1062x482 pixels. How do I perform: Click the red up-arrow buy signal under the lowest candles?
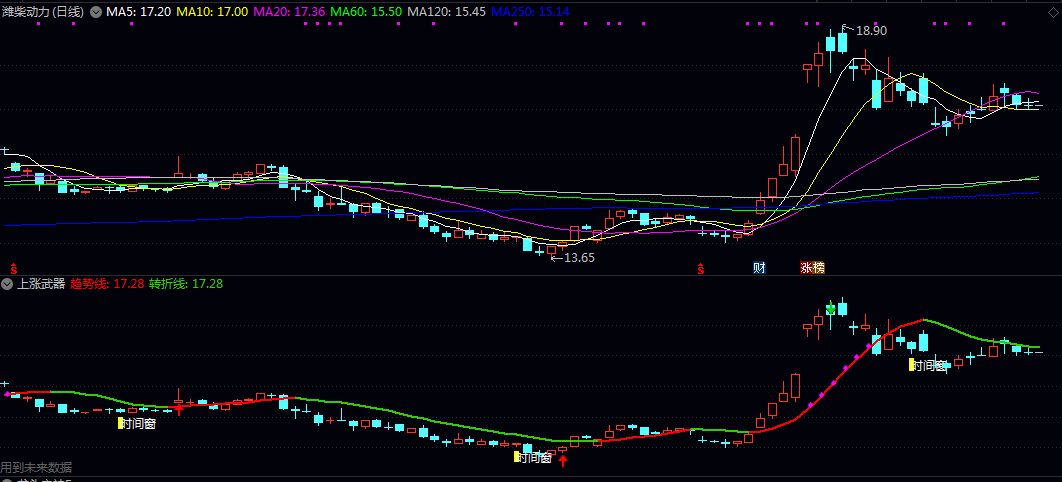(563, 461)
